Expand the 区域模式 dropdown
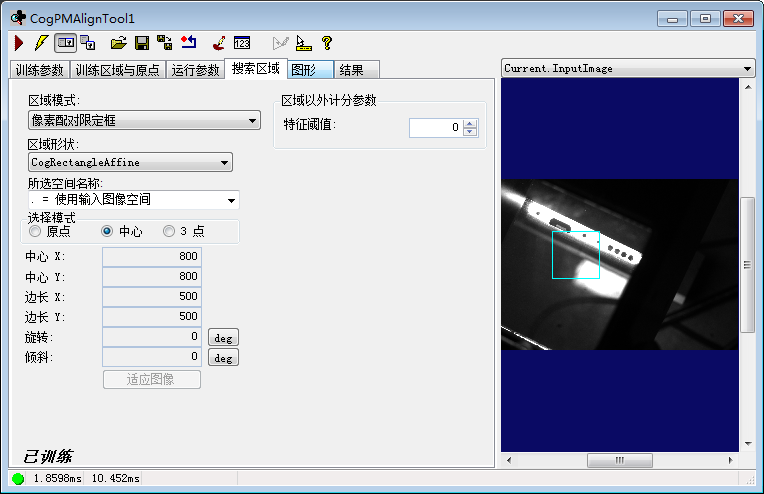The height and width of the screenshot is (494, 764). point(144,121)
